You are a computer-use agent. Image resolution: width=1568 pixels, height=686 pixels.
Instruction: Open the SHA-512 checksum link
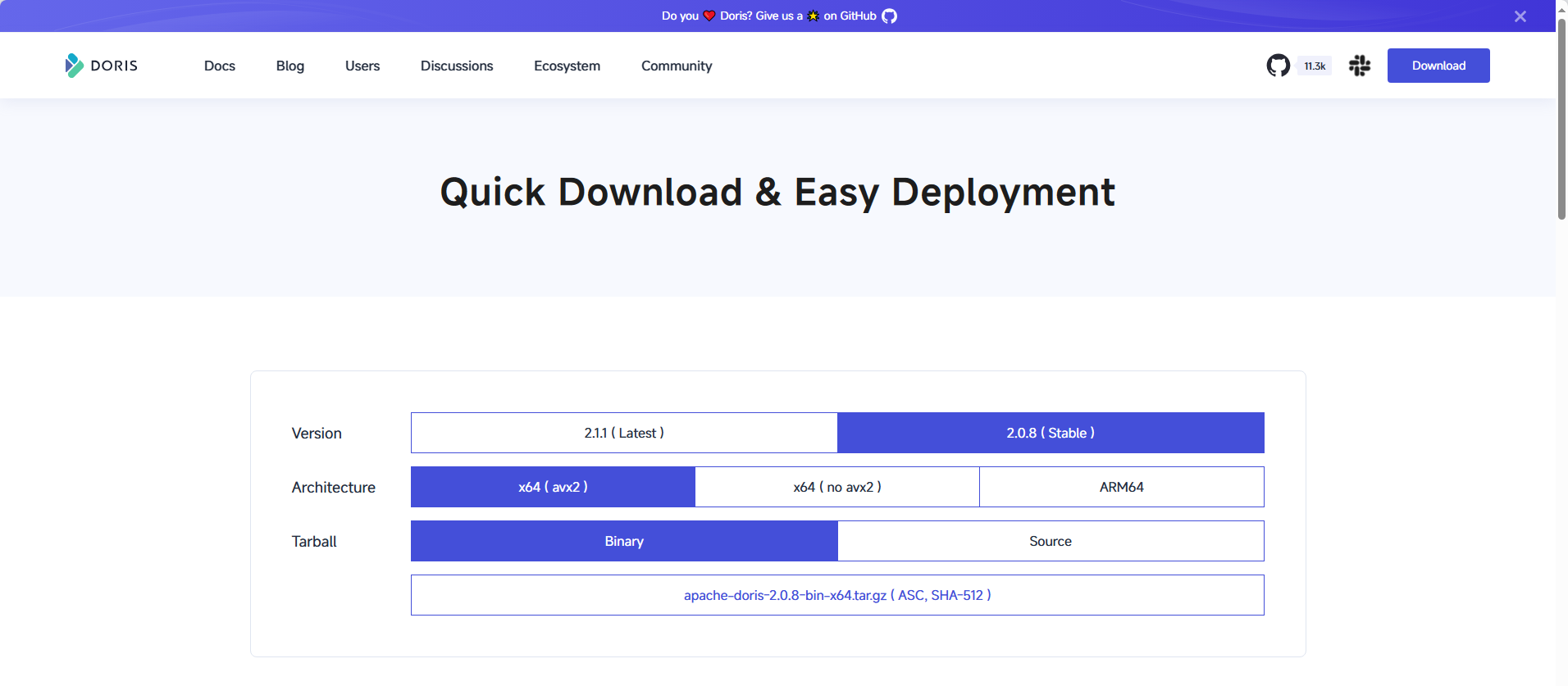(957, 595)
